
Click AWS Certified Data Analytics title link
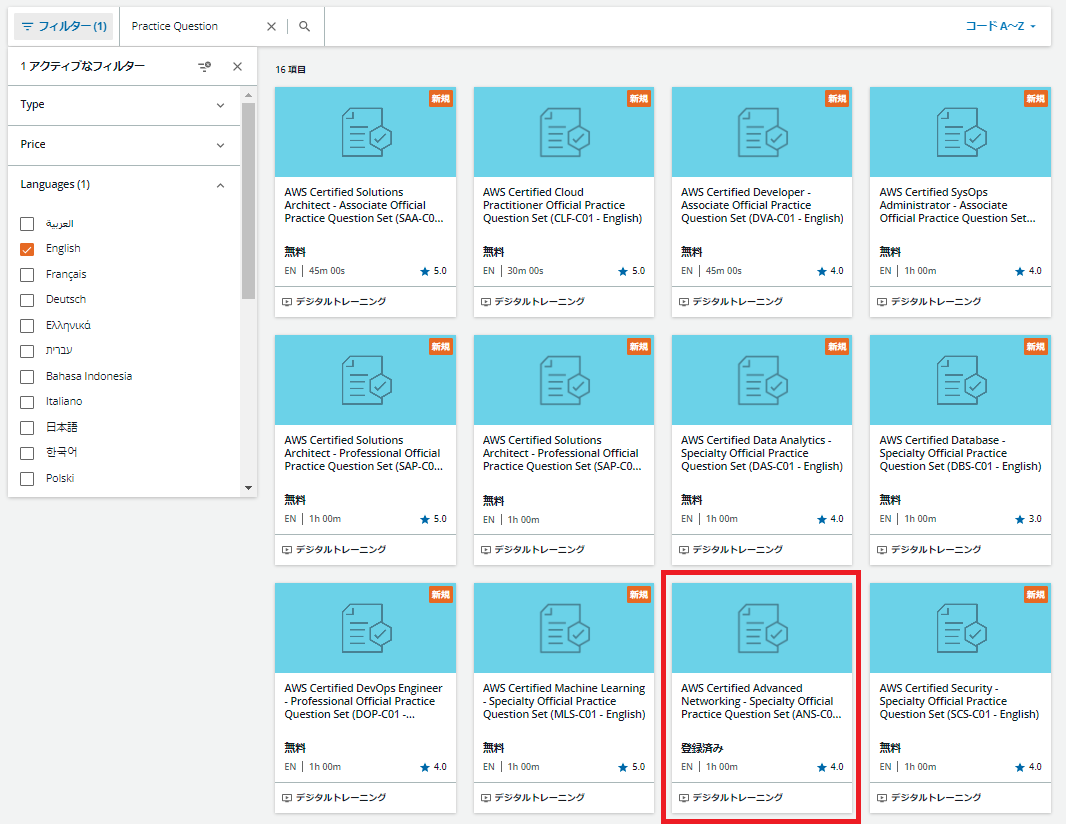coord(761,453)
